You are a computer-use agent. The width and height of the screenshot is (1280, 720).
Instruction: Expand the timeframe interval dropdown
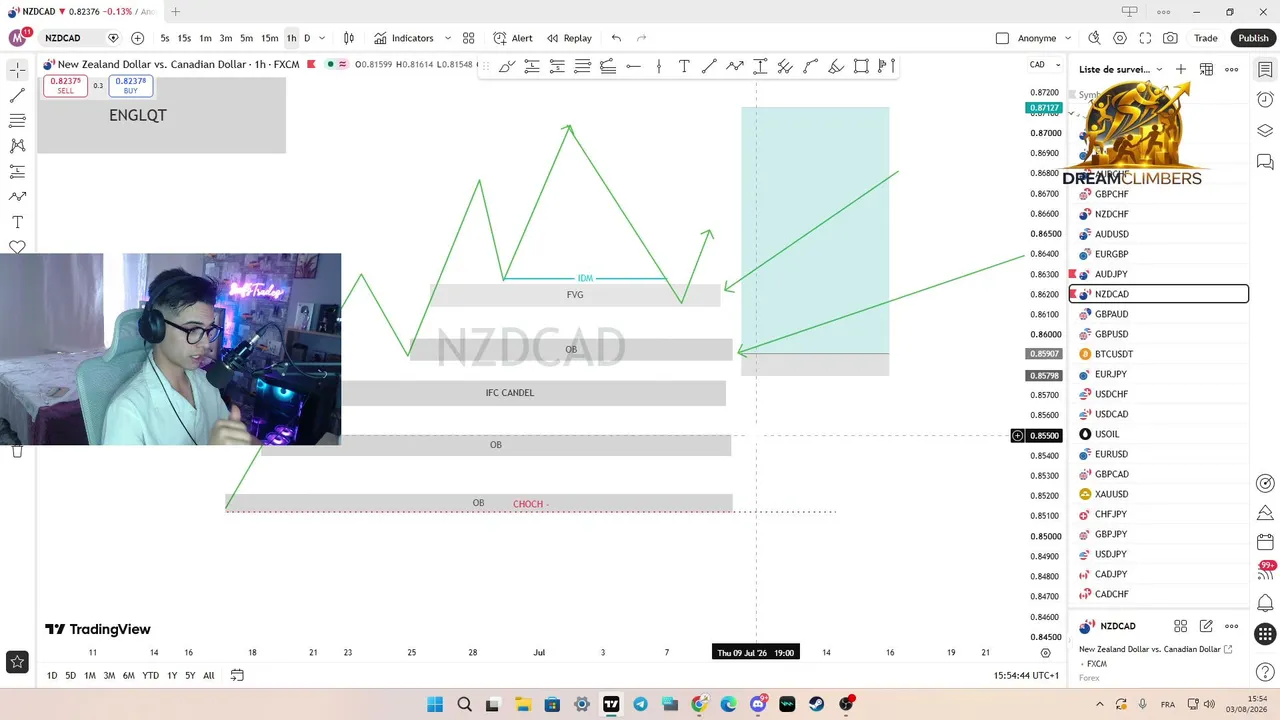pyautogui.click(x=322, y=38)
